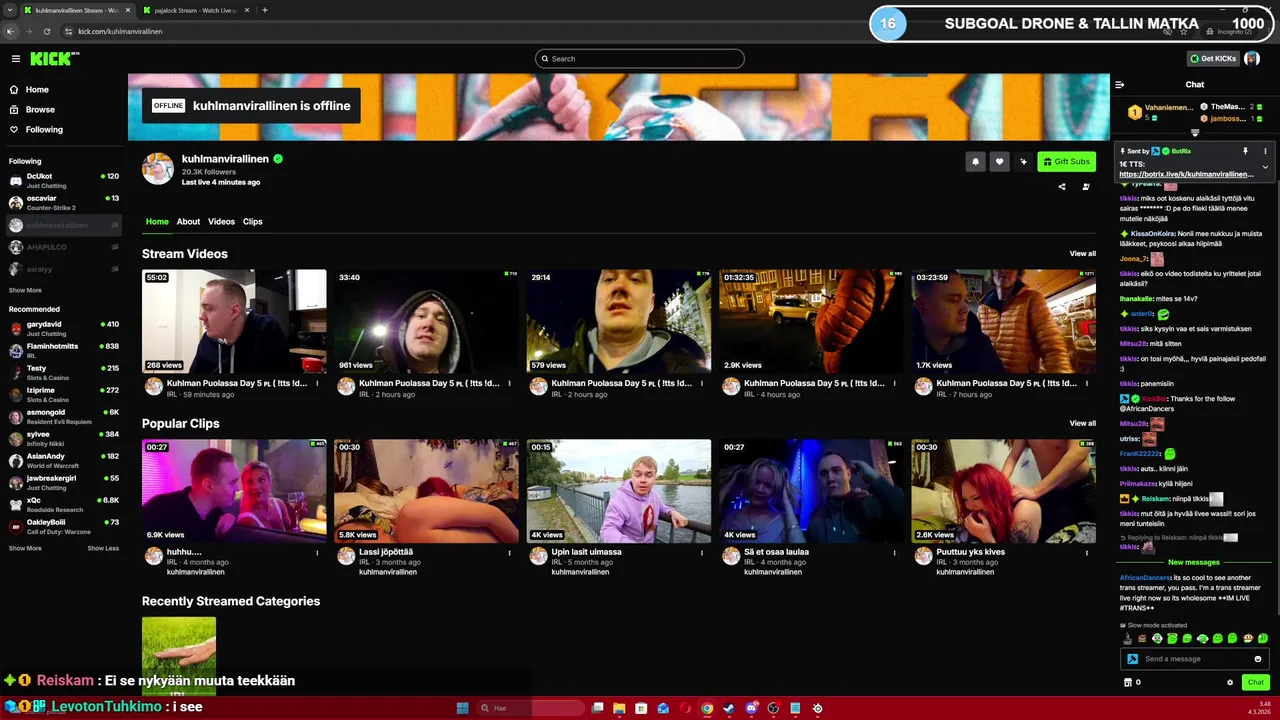The height and width of the screenshot is (720, 1280).
Task: Open File Explorer from the taskbar
Action: (x=619, y=708)
